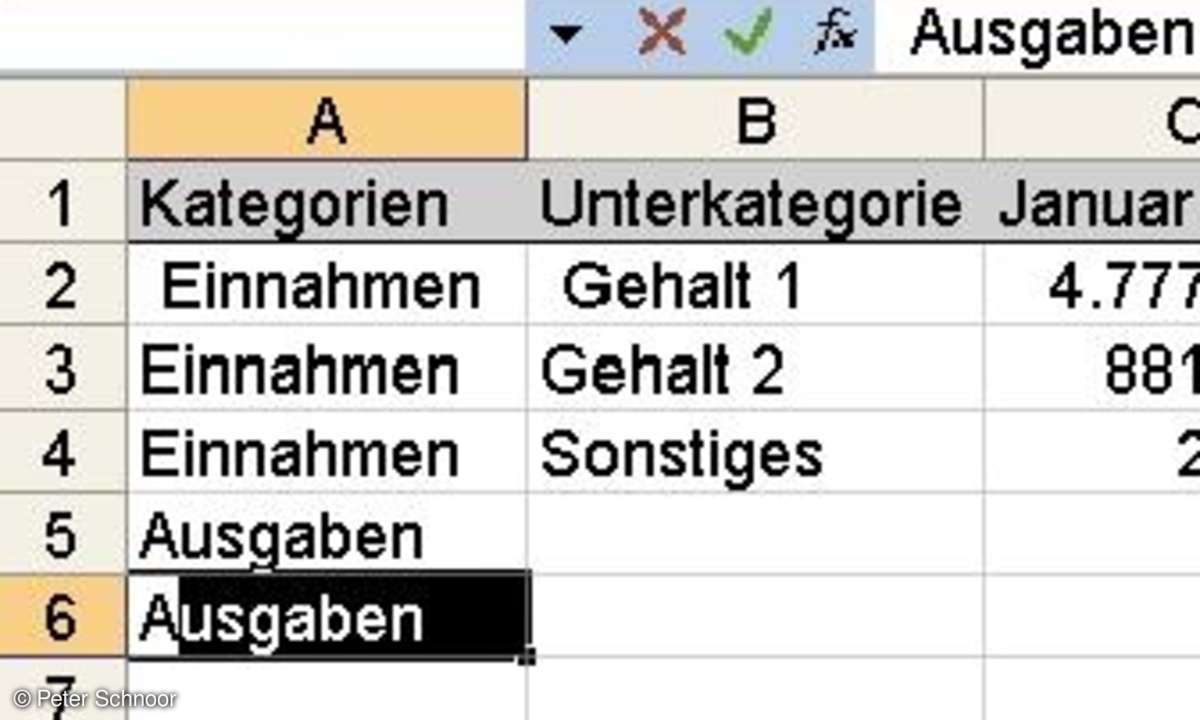The width and height of the screenshot is (1200, 720).
Task: Select the Gehalt 1 cell
Action: (755, 287)
